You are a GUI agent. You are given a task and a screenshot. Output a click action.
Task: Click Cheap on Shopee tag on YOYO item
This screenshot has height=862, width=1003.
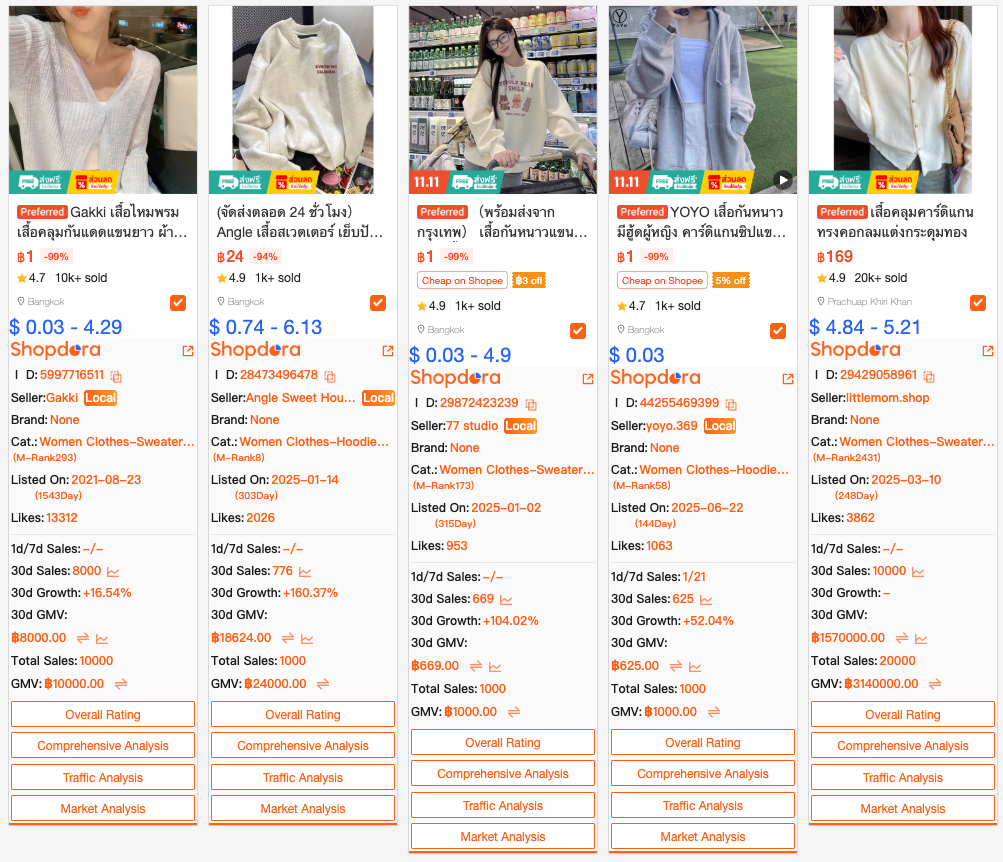[x=662, y=281]
